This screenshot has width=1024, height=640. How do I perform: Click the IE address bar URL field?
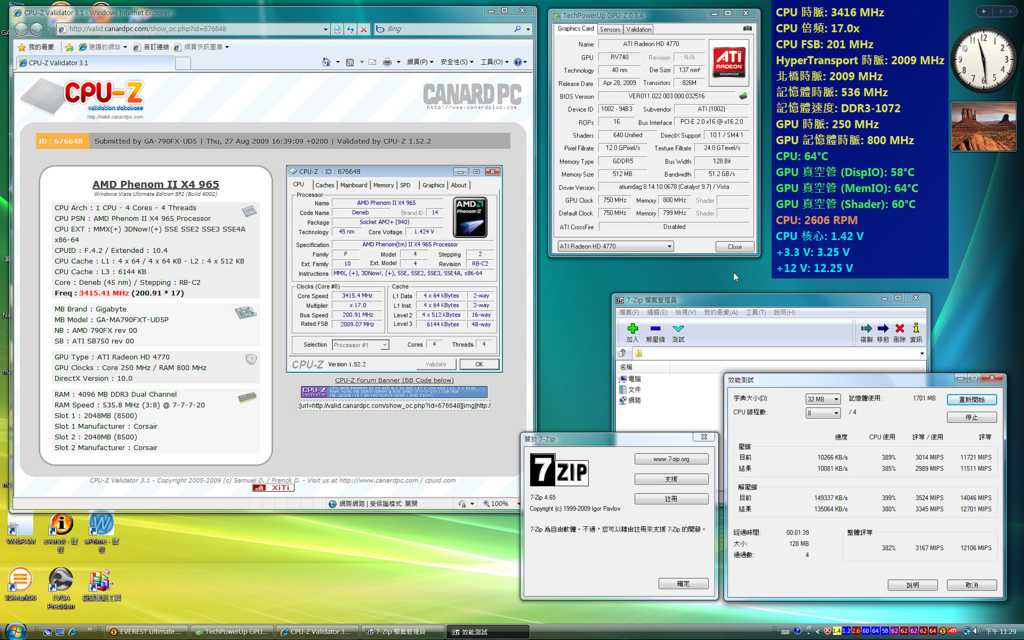pos(193,29)
